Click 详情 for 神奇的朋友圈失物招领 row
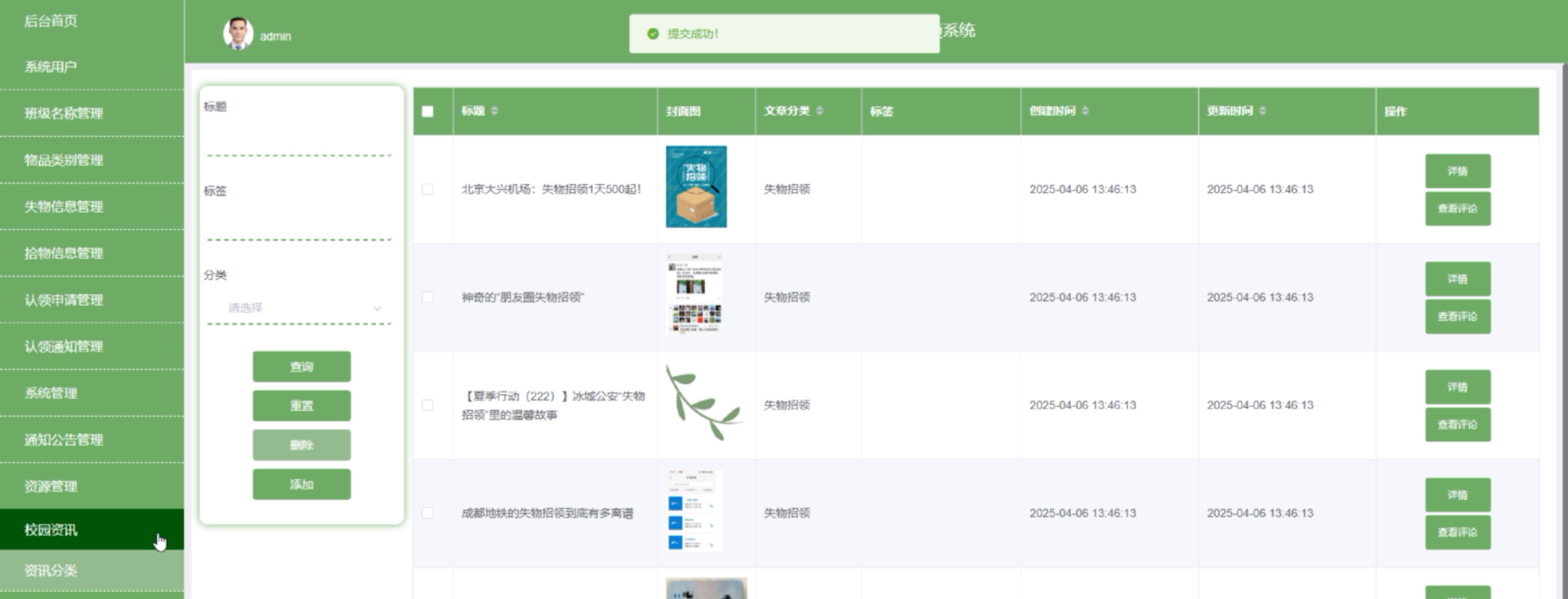This screenshot has width=1568, height=599. 1457,279
